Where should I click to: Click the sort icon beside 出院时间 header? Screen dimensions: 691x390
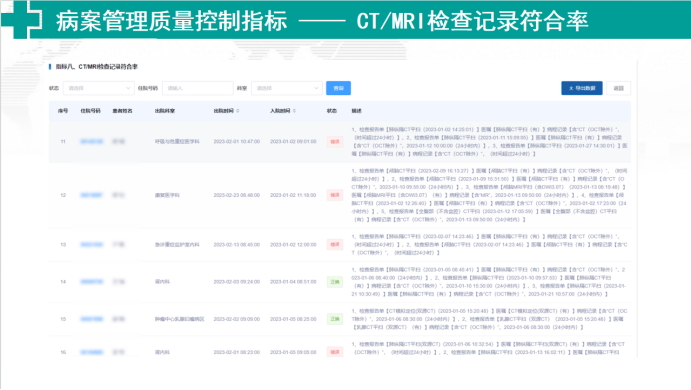238,111
